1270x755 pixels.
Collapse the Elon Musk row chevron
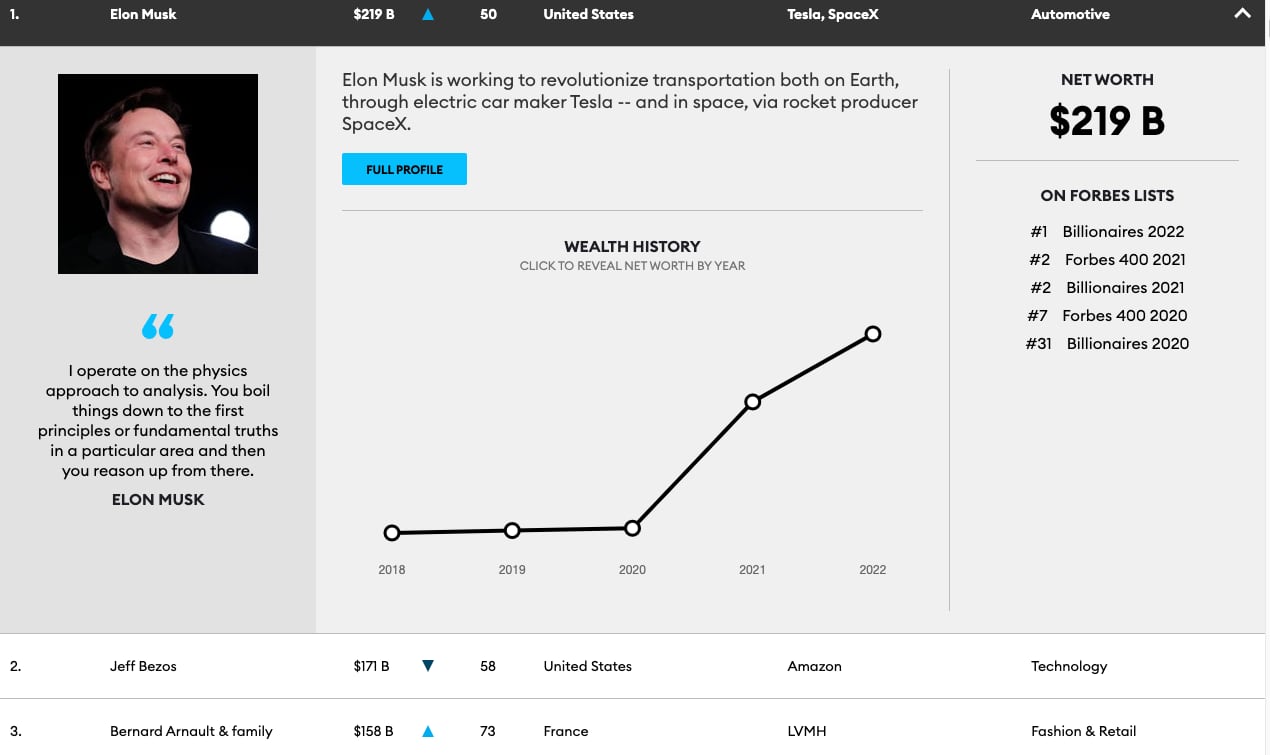tap(1242, 14)
